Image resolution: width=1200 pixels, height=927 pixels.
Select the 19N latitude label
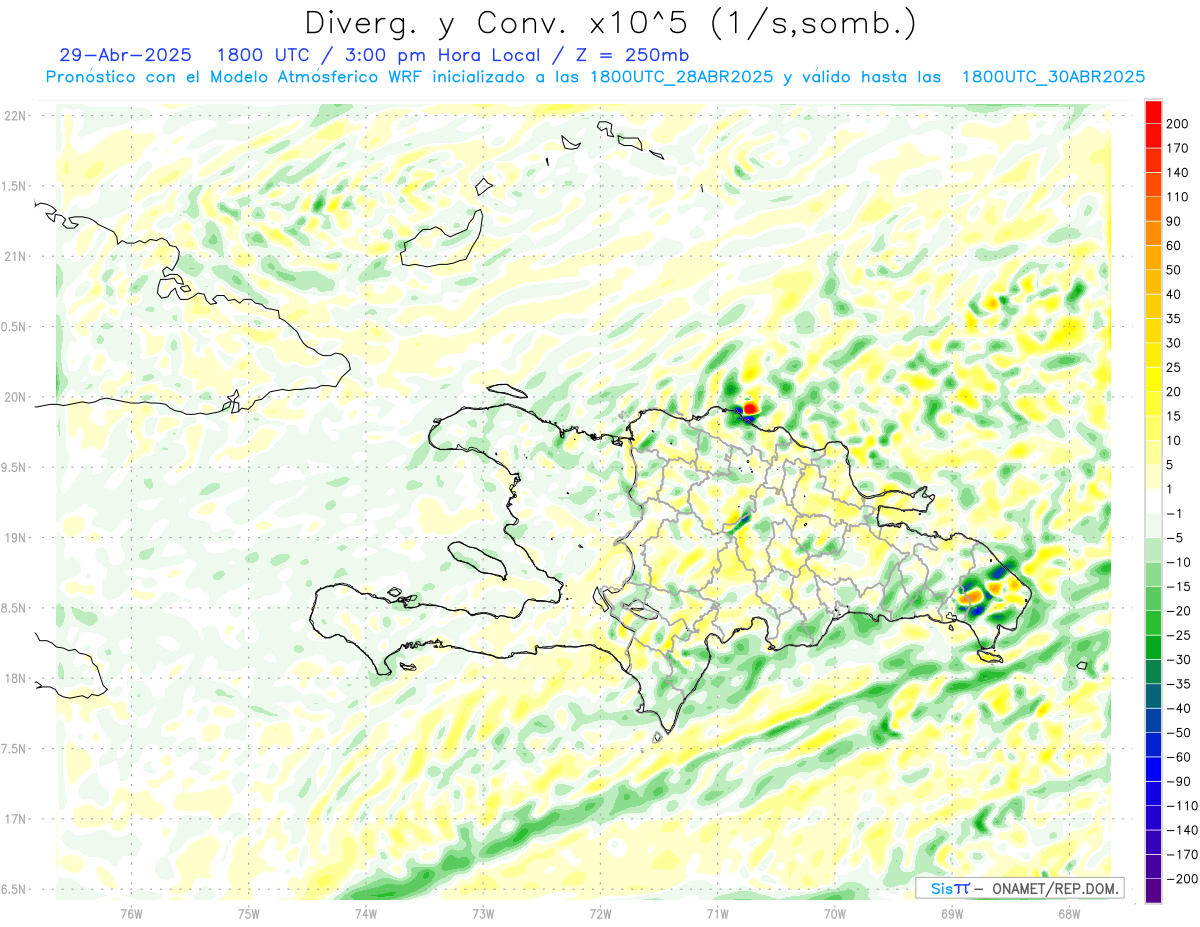coord(14,538)
